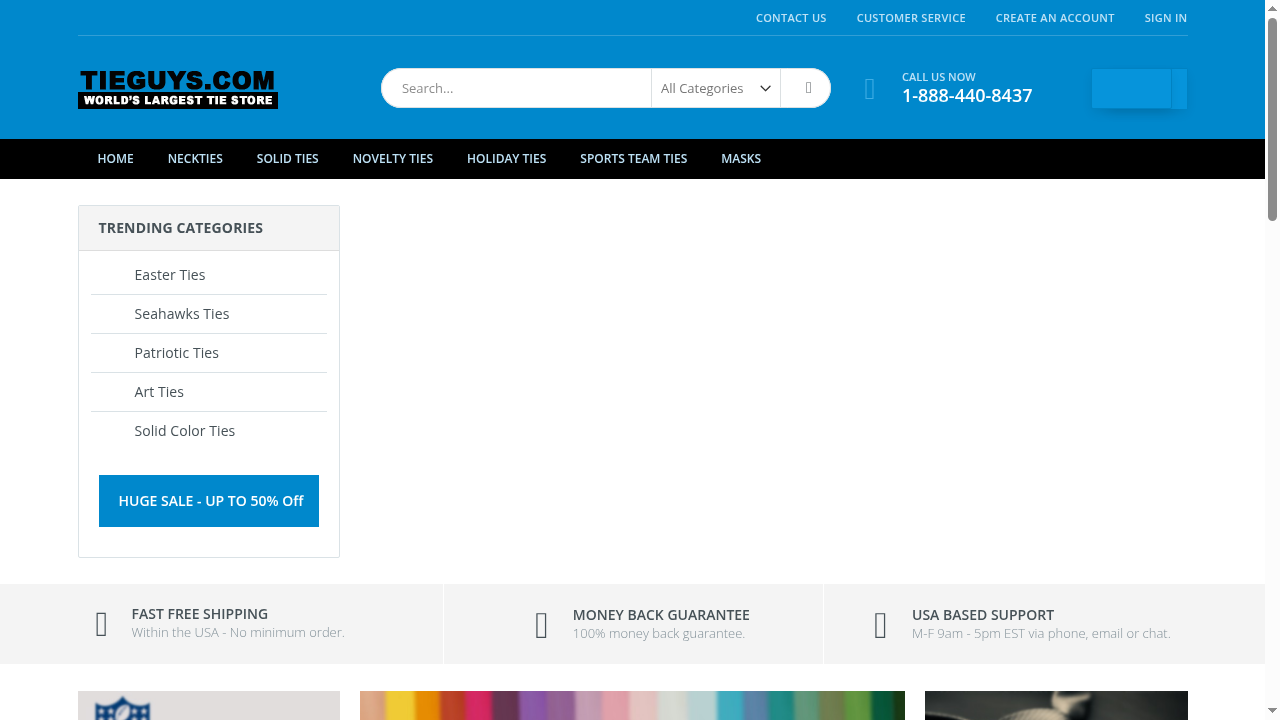Click the phone icon beside Call Us Now

click(x=870, y=89)
